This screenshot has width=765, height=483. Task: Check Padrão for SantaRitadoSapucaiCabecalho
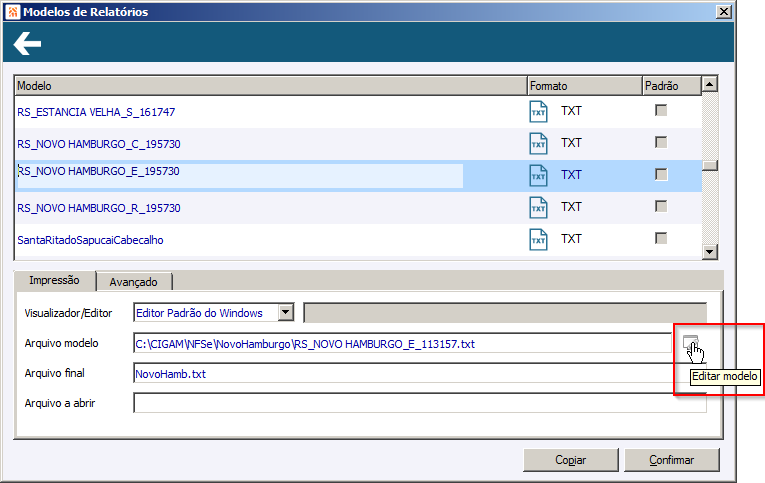[661, 238]
